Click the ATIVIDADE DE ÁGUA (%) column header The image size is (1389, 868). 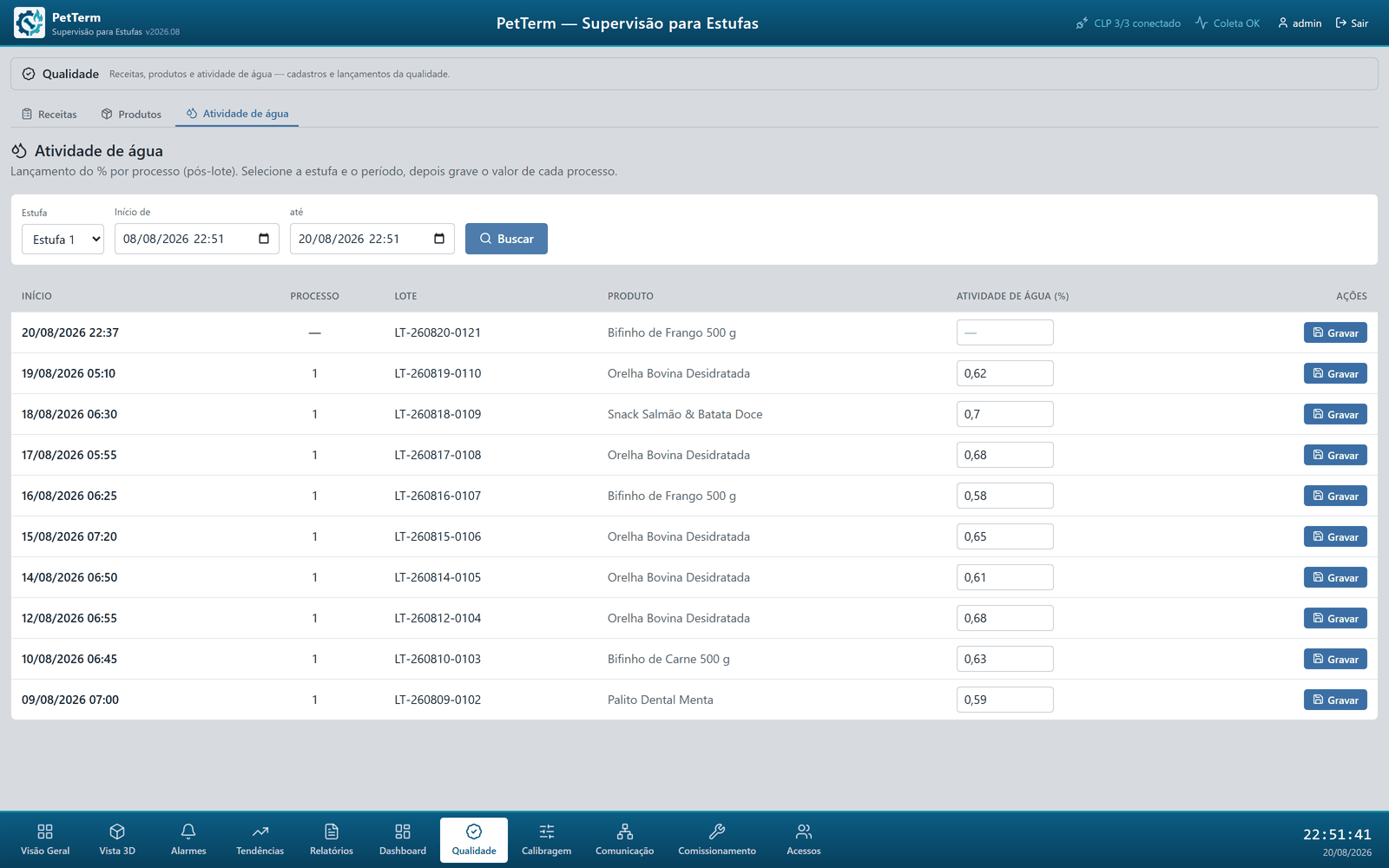click(x=1012, y=296)
